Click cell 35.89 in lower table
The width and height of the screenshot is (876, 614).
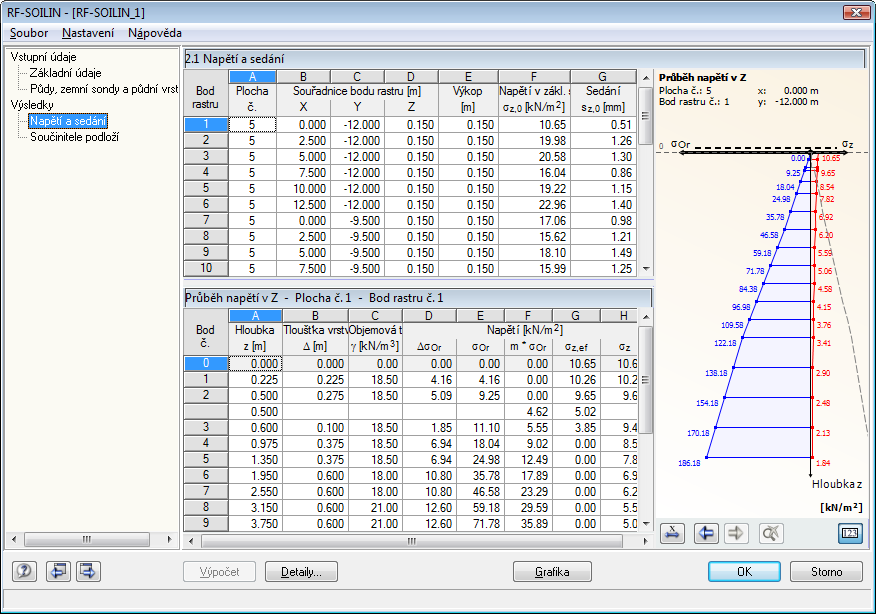[528, 523]
